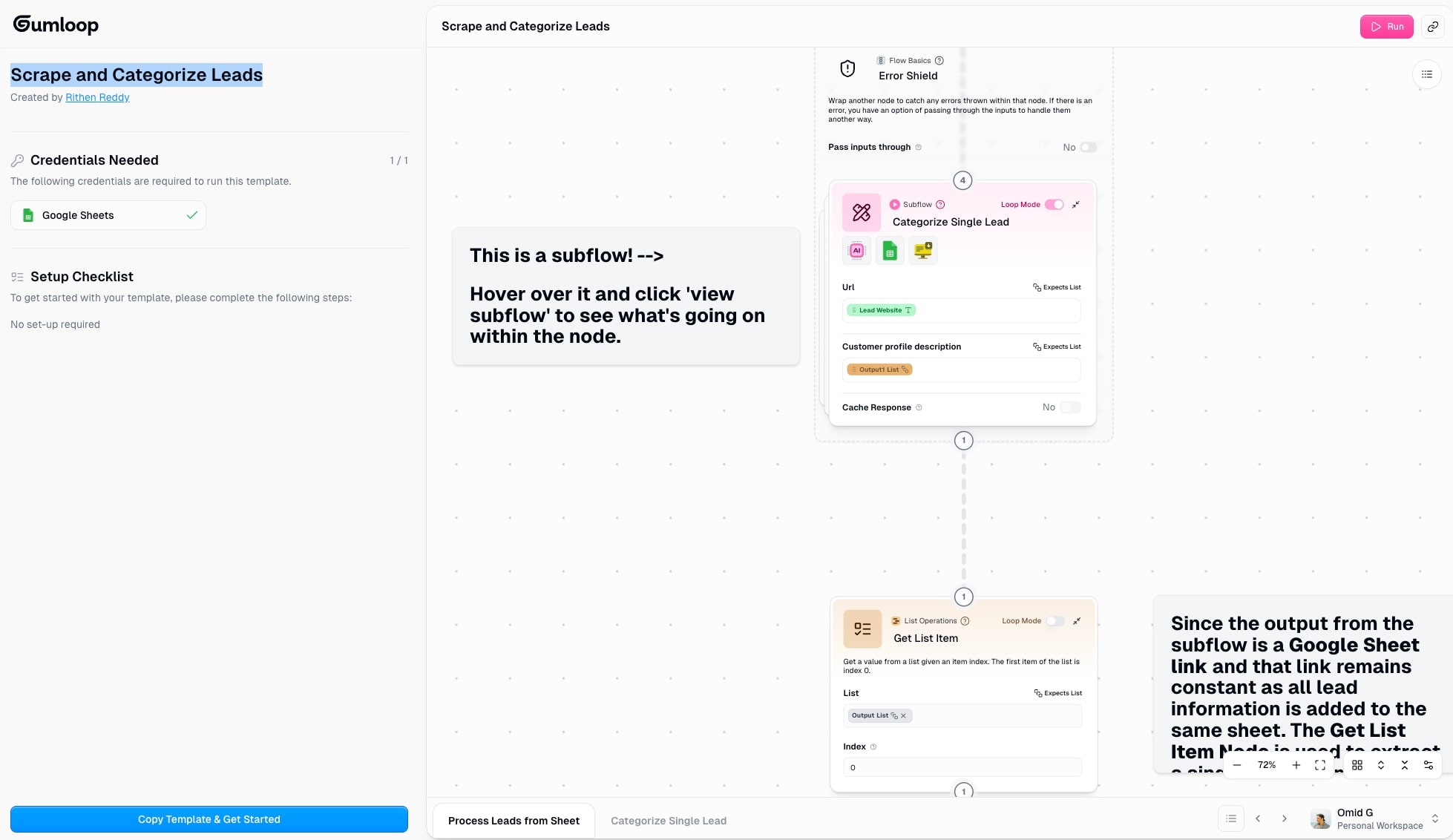Open the Rithen Reddy creator link

97,97
